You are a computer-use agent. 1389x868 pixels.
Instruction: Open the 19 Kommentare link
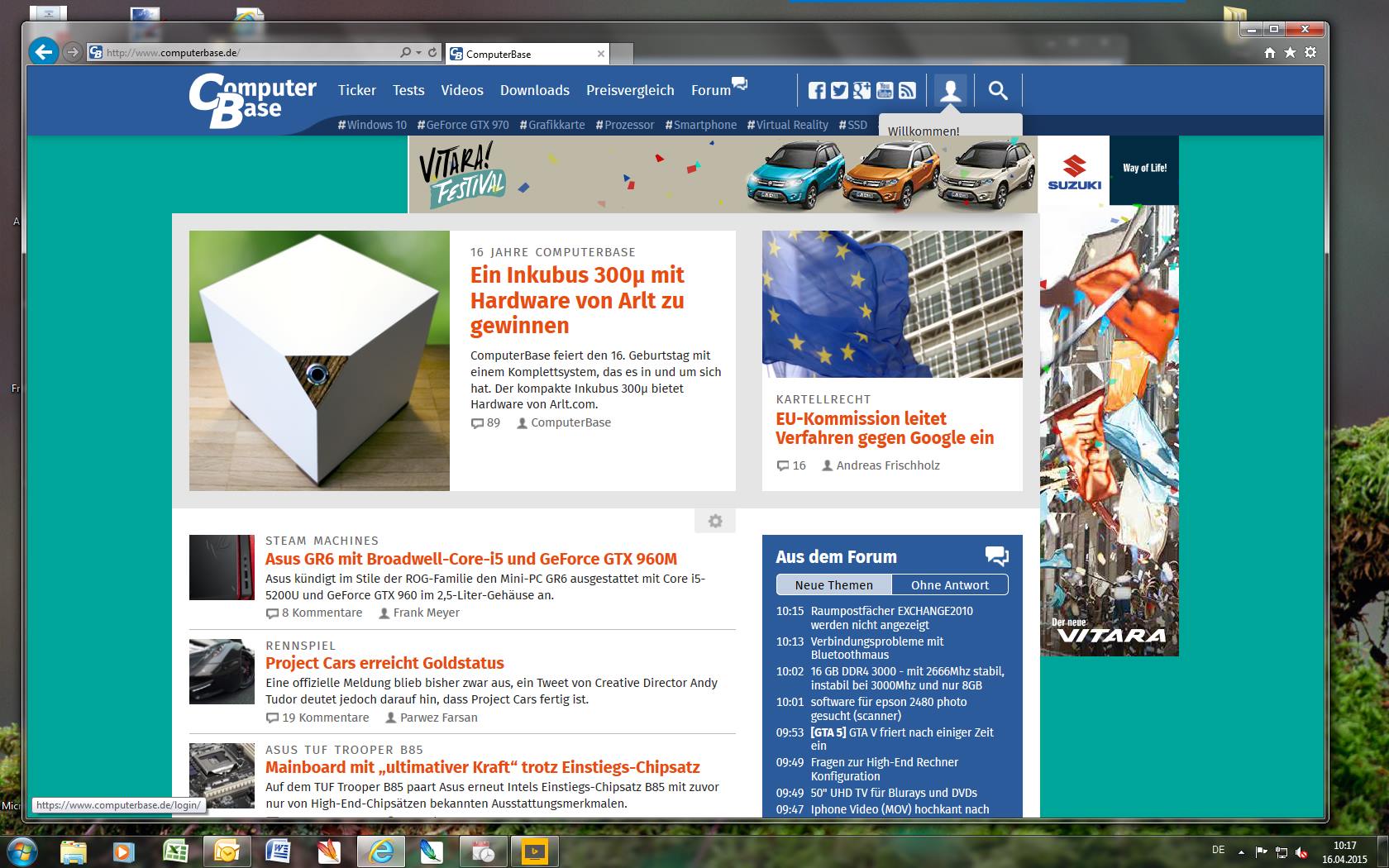(x=317, y=718)
